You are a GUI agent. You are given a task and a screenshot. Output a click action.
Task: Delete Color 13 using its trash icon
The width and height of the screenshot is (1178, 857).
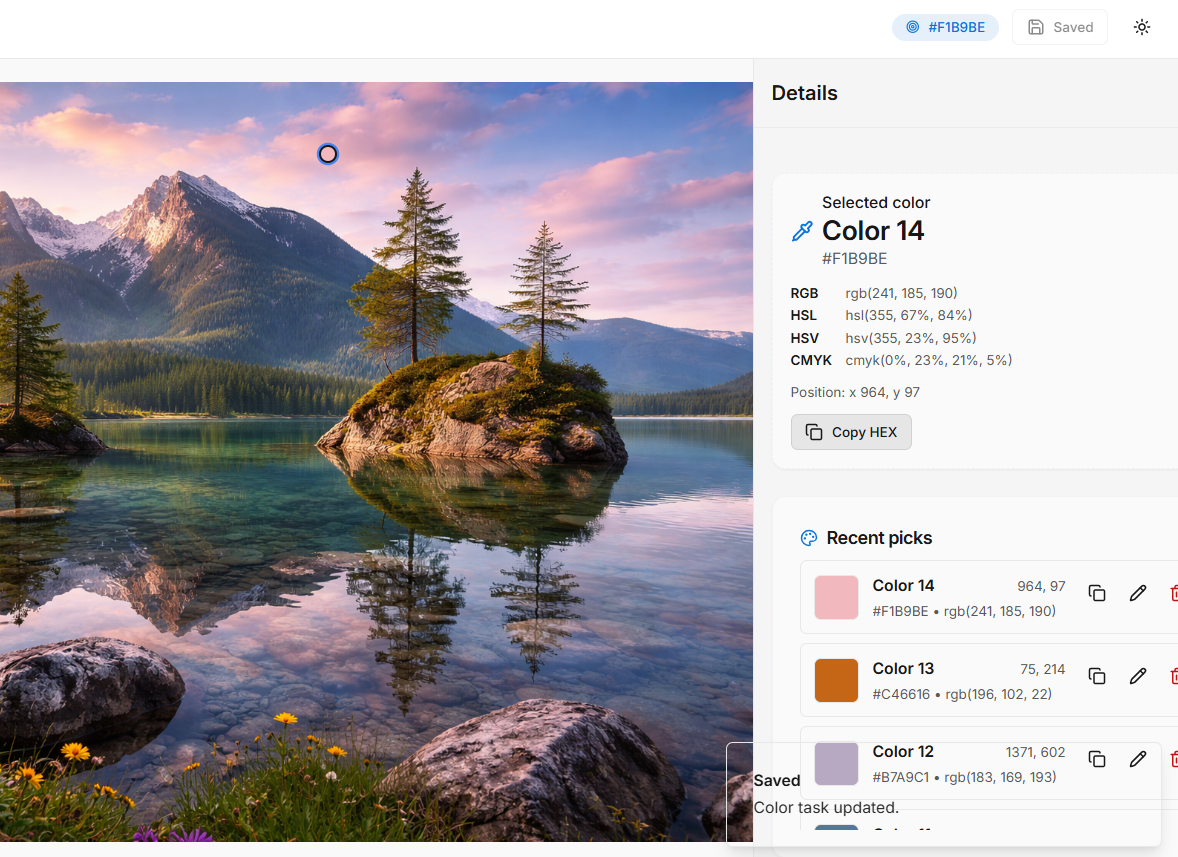[1173, 676]
